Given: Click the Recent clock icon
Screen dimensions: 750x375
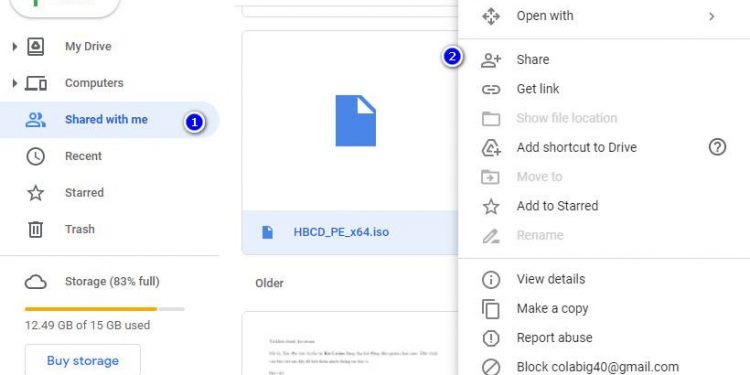Looking at the screenshot, I should pos(35,156).
